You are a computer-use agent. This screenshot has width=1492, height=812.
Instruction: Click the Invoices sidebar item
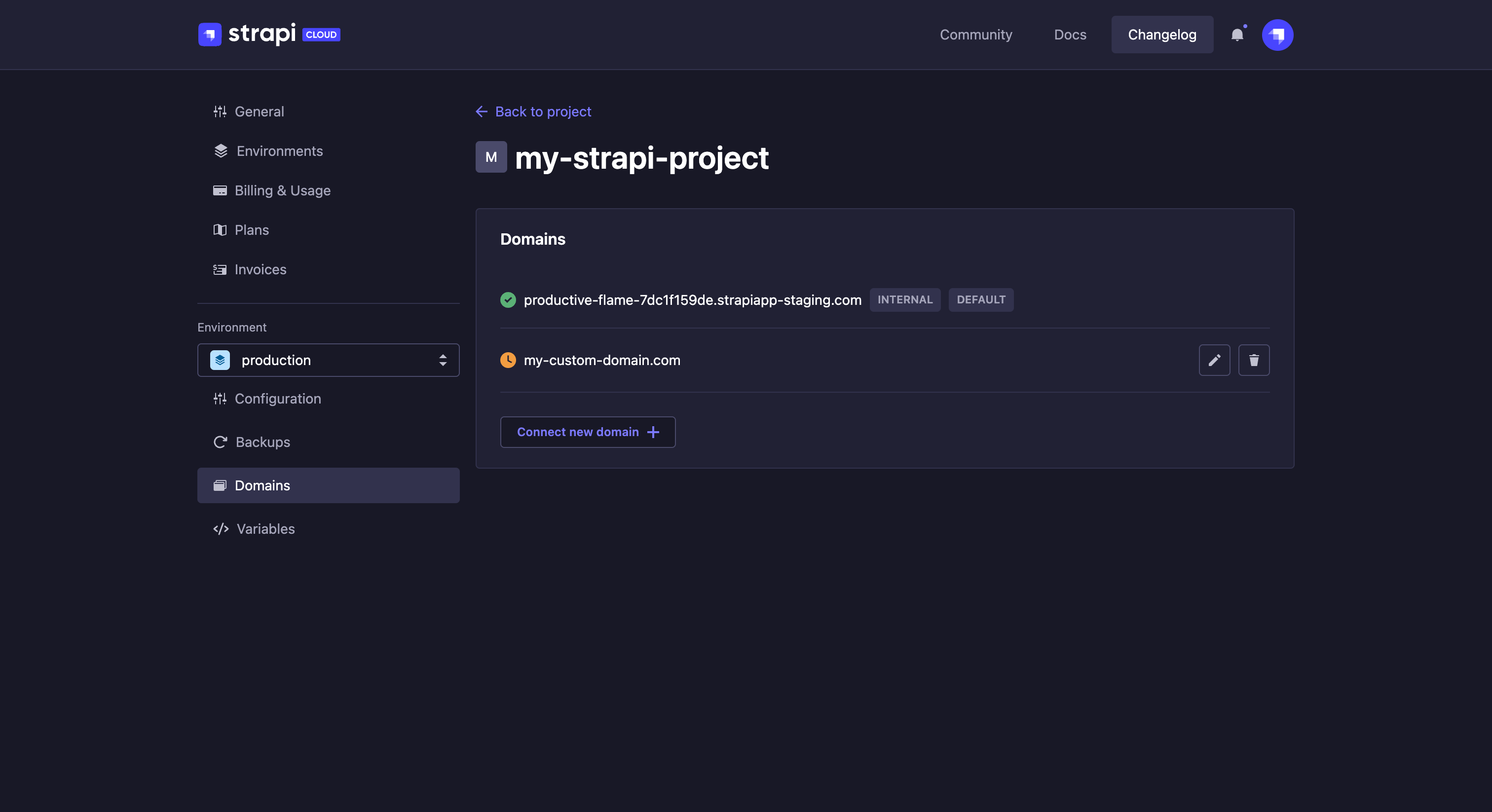[261, 269]
